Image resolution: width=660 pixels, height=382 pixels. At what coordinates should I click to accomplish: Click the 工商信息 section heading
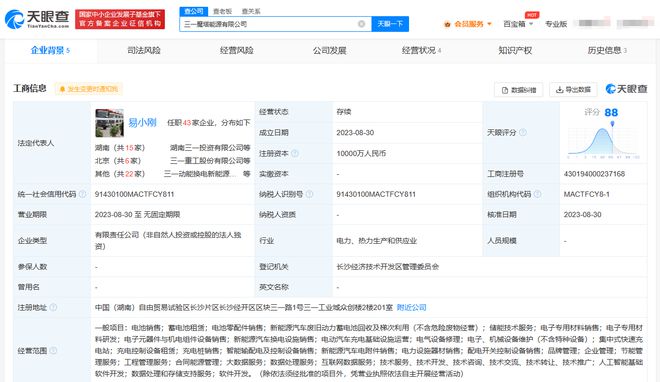click(x=29, y=88)
